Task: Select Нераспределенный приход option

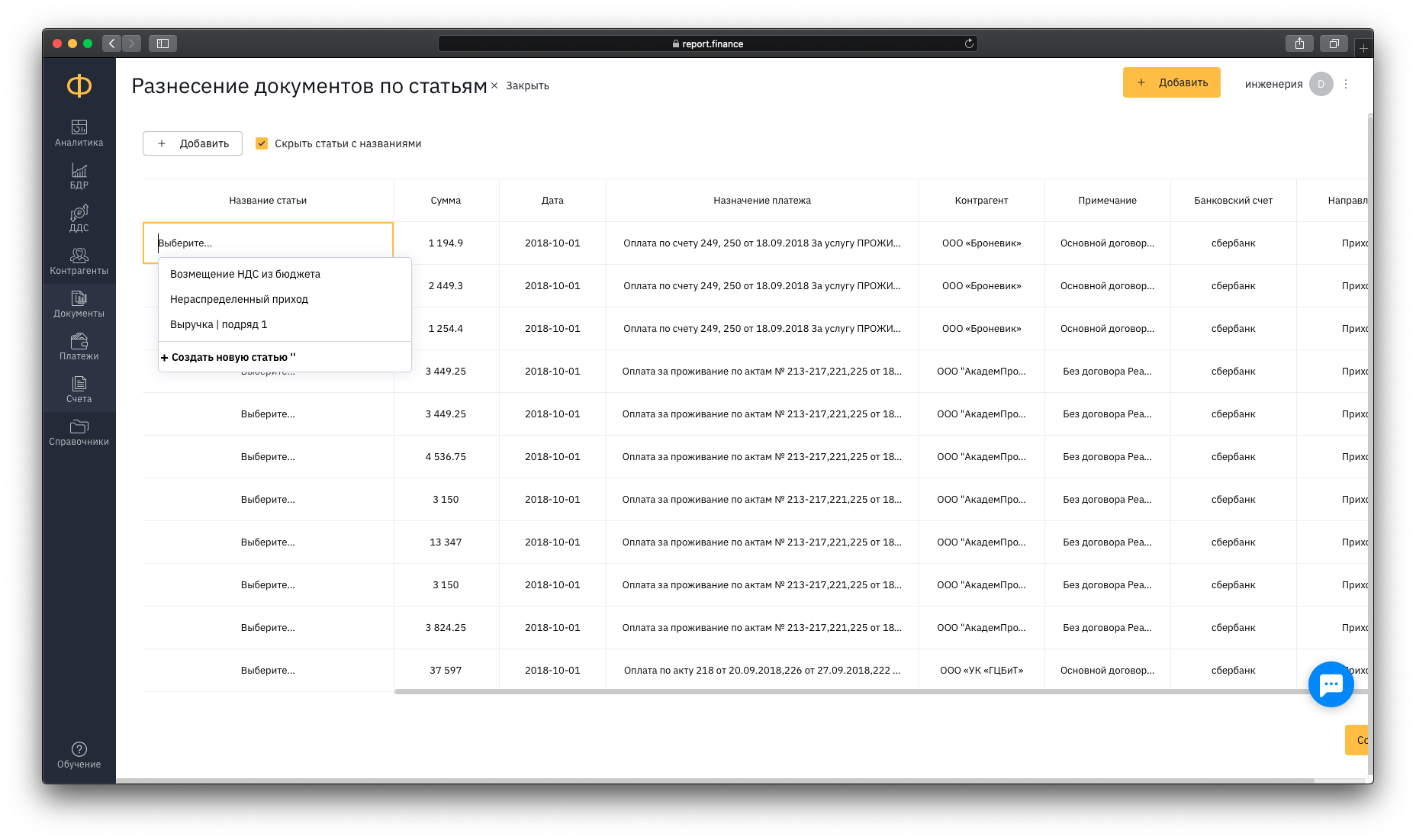Action: click(x=285, y=299)
